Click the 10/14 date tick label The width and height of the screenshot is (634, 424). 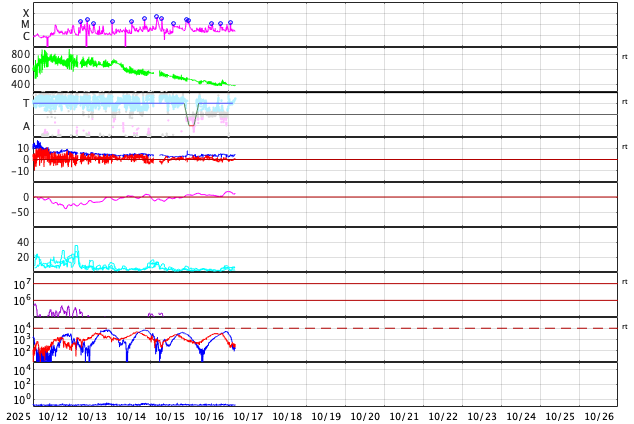tap(131, 416)
